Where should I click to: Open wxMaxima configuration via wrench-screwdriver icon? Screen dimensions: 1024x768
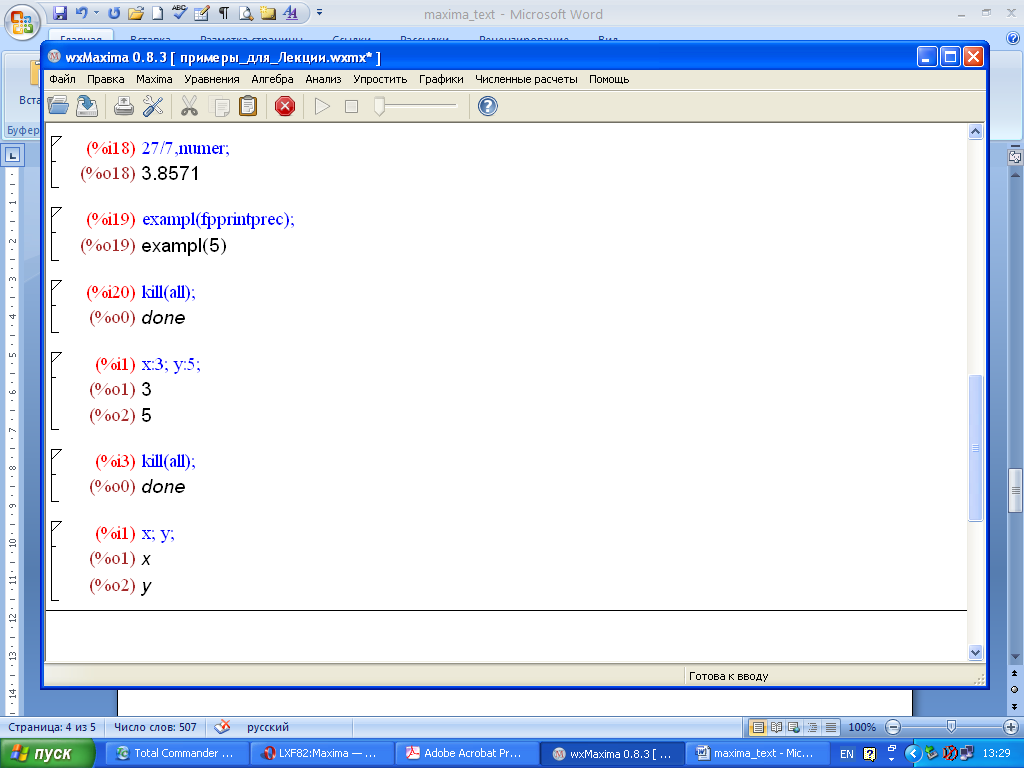pyautogui.click(x=153, y=106)
